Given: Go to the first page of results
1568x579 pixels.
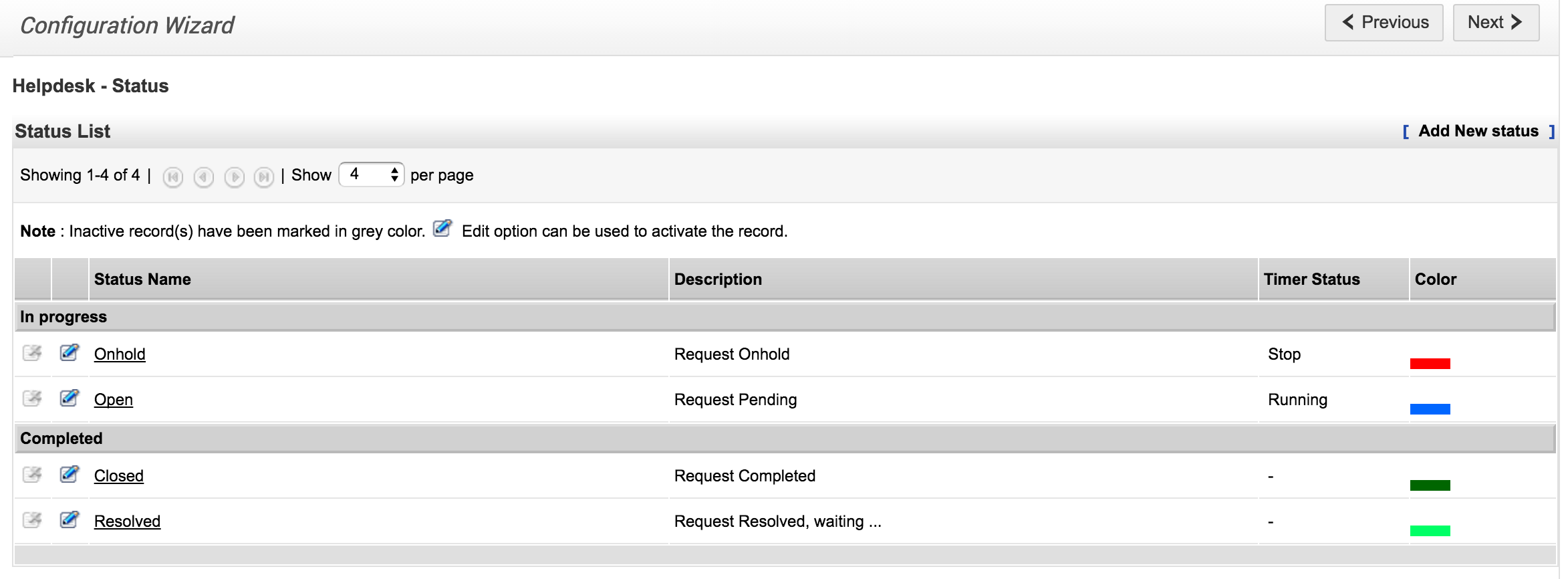Looking at the screenshot, I should tap(173, 177).
